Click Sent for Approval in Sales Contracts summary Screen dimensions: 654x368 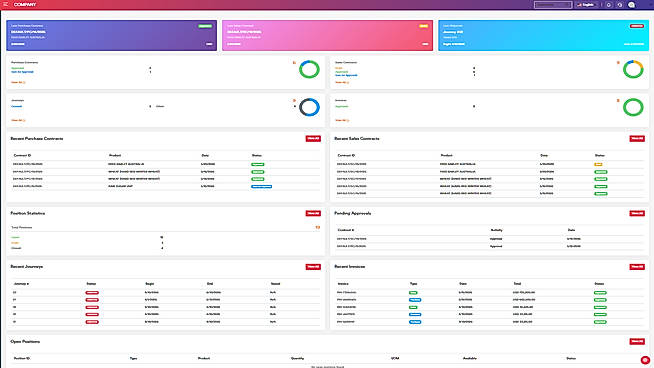pos(346,76)
